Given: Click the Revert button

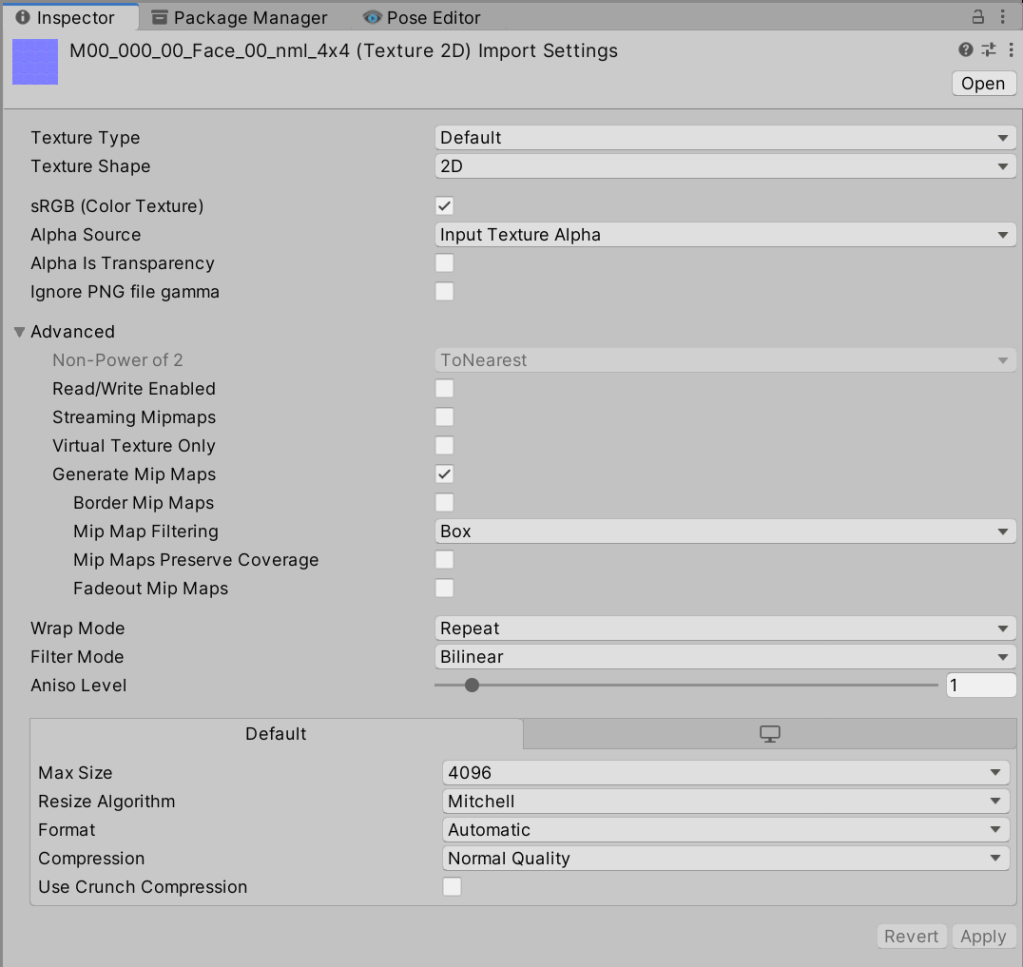Looking at the screenshot, I should point(911,936).
